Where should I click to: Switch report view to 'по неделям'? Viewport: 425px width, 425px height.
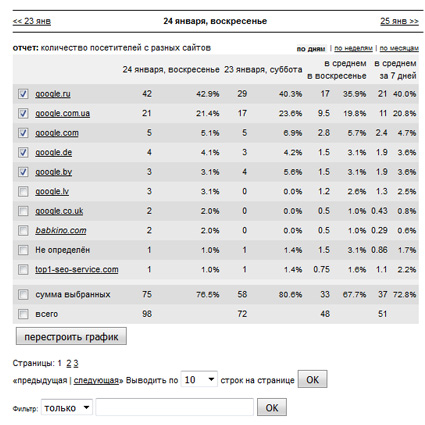pos(353,48)
